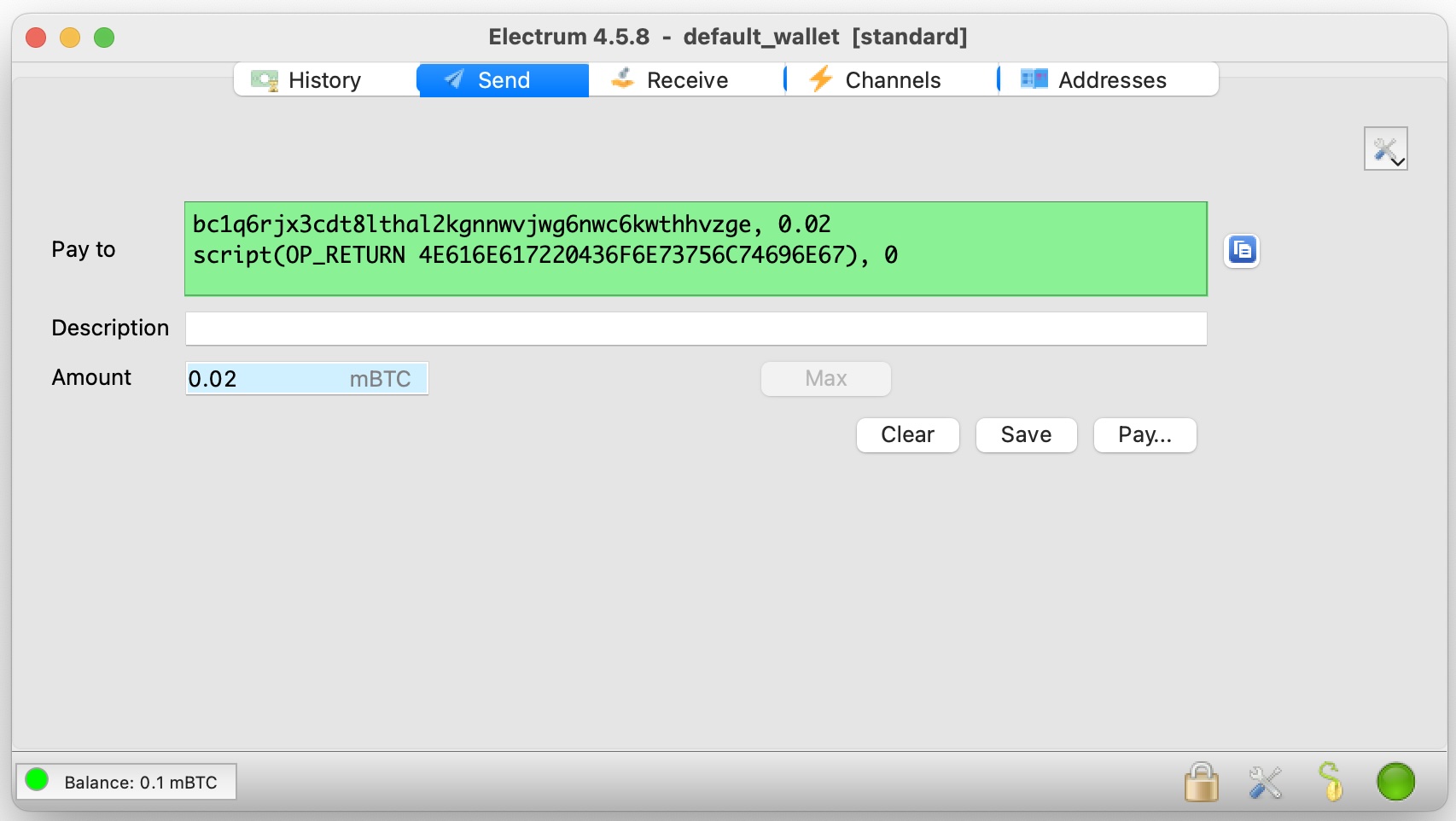The height and width of the screenshot is (821, 1456).
Task: Click the Max button
Action: [x=825, y=378]
